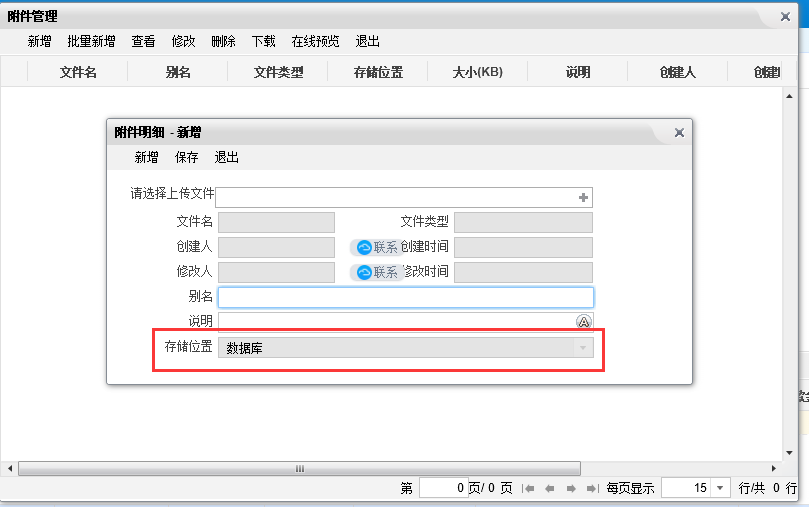This screenshot has height=507, width=809.
Task: Click the horizontal scrollbar right arrow
Action: coord(773,468)
